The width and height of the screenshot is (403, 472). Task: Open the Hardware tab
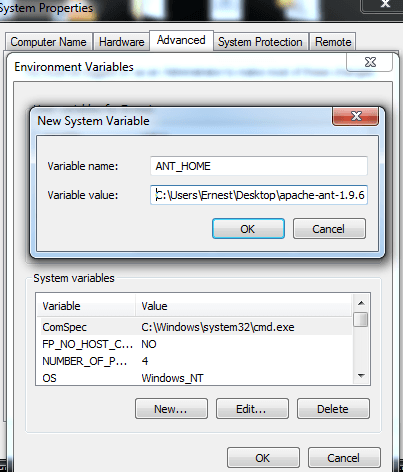pos(121,42)
